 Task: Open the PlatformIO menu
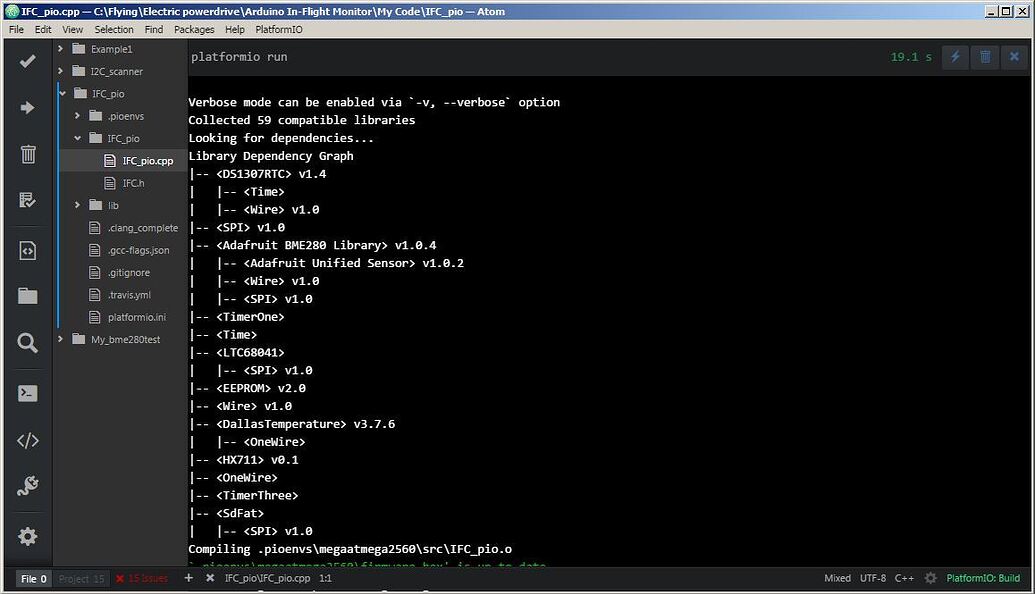click(x=278, y=30)
